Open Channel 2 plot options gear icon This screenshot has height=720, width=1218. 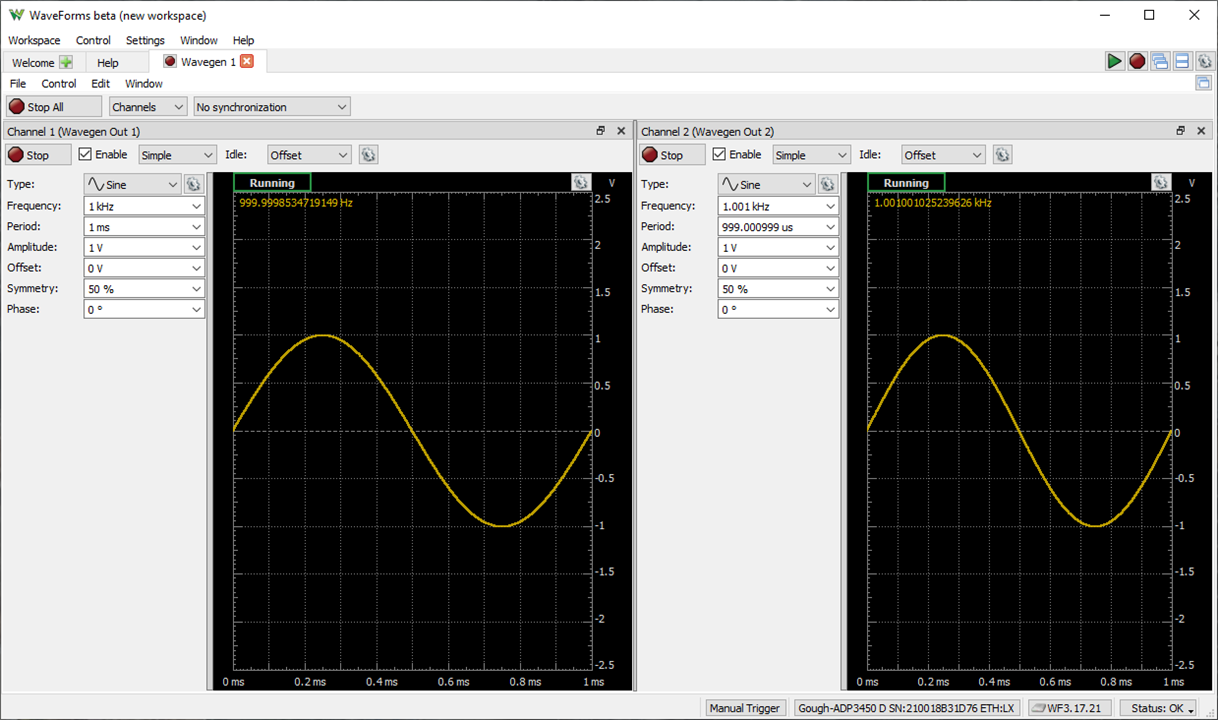[1160, 182]
